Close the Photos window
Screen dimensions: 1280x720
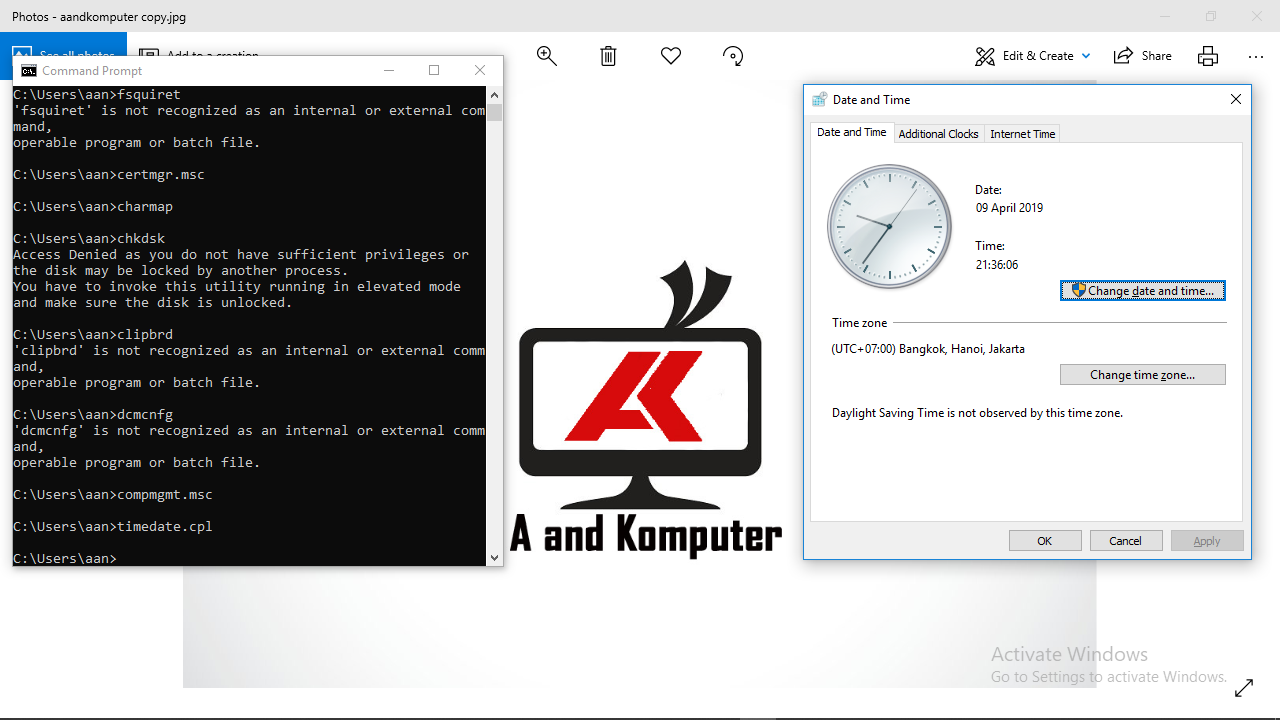[x=1257, y=16]
